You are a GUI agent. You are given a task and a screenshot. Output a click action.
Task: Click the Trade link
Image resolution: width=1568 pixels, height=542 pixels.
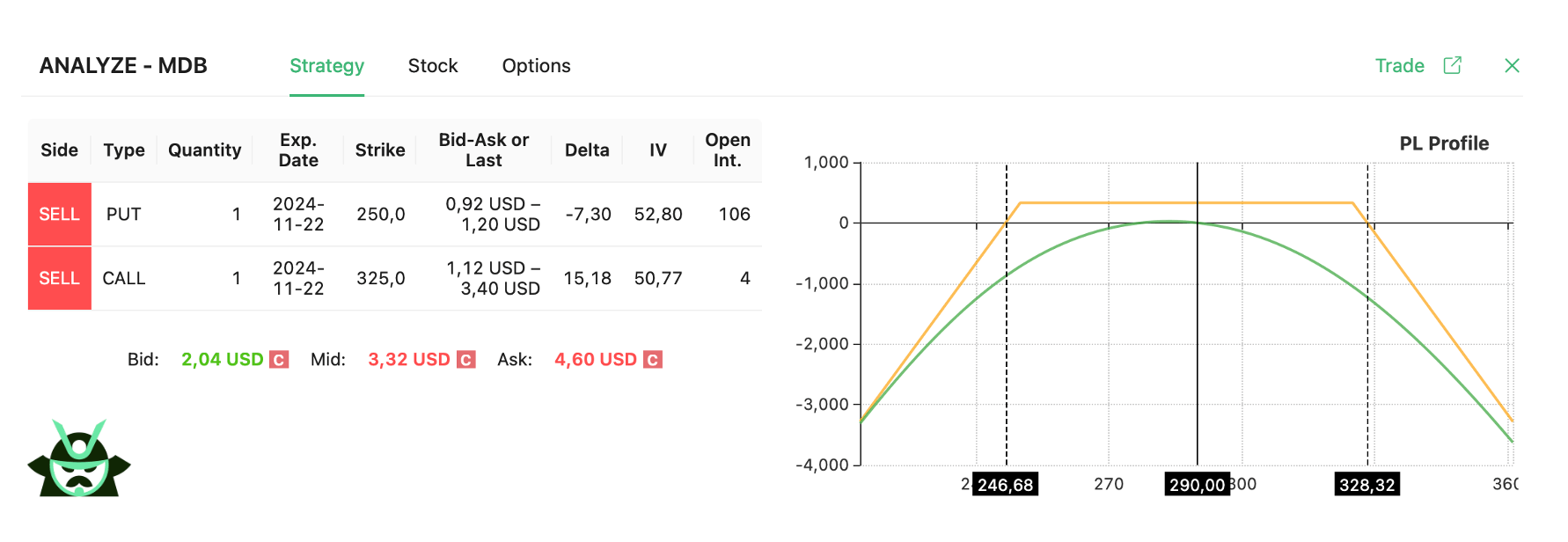coord(1399,66)
